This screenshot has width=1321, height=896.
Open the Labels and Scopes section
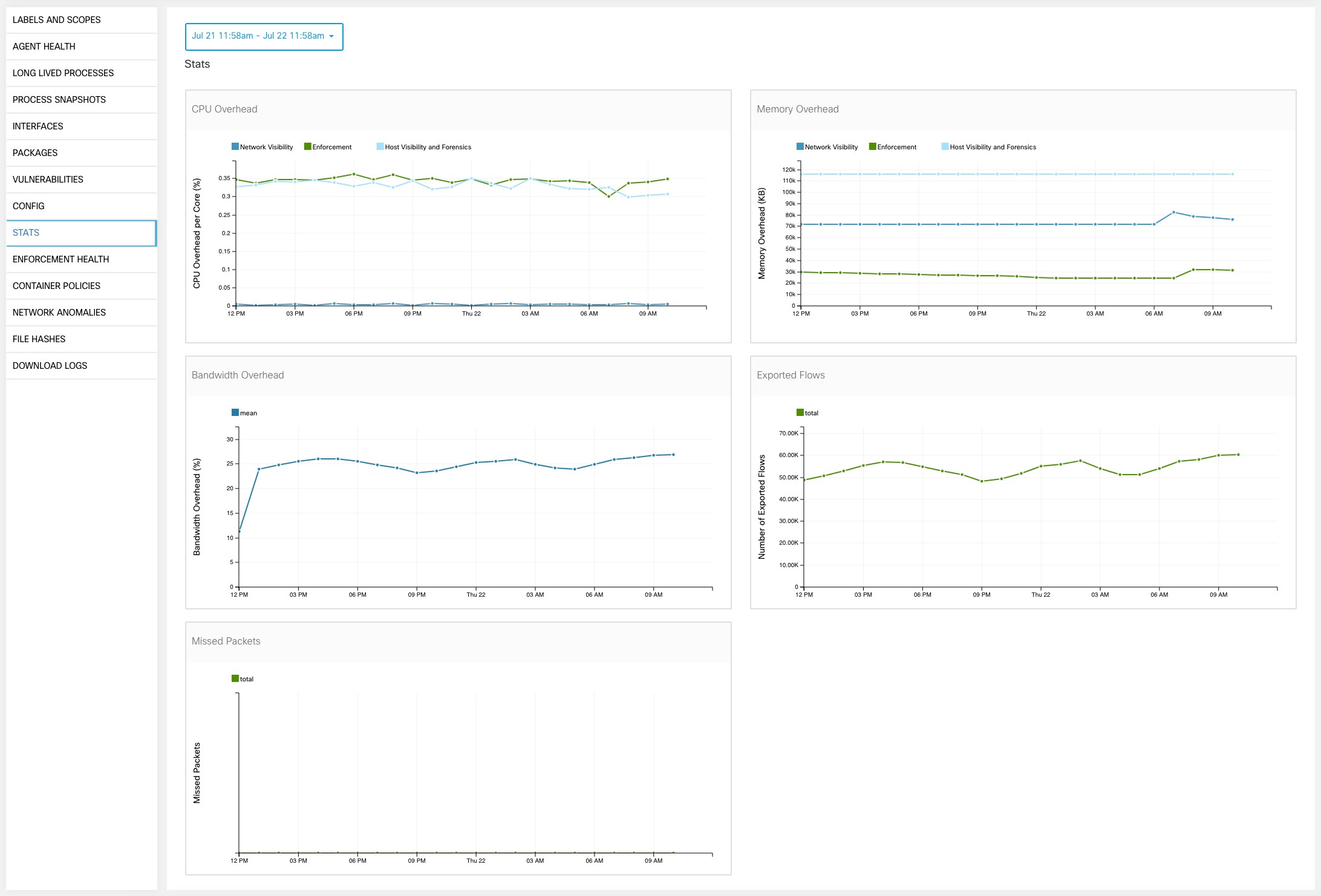click(82, 20)
